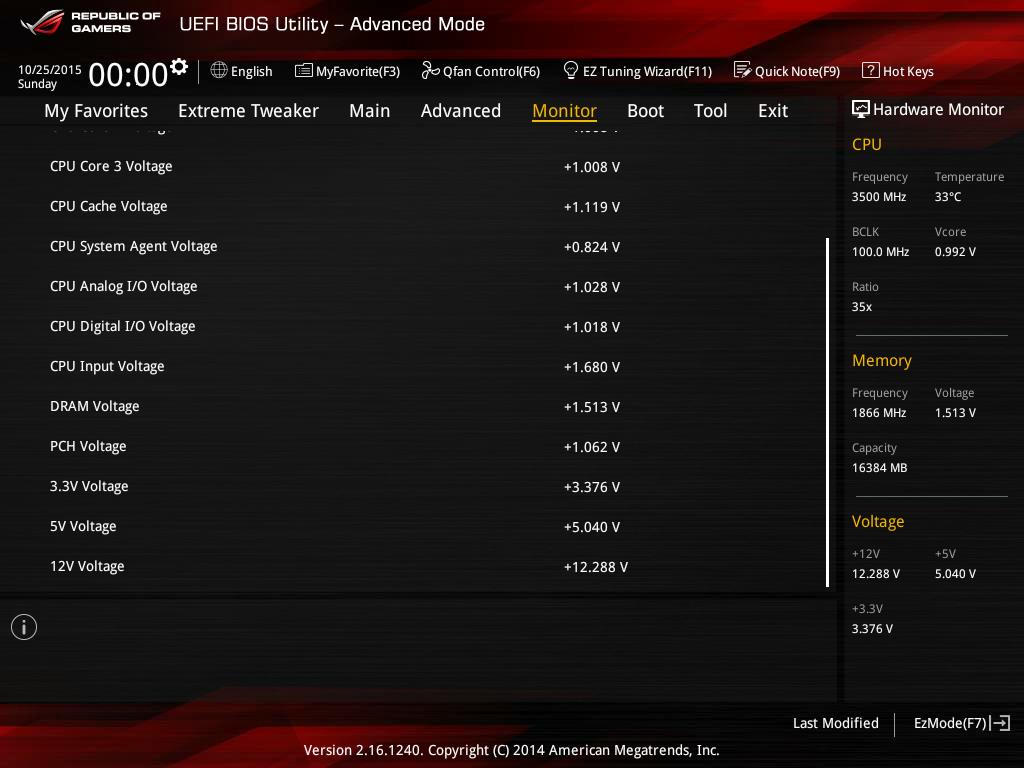The height and width of the screenshot is (768, 1024).
Task: Click the Quick Note pencil icon
Action: pyautogui.click(x=743, y=70)
